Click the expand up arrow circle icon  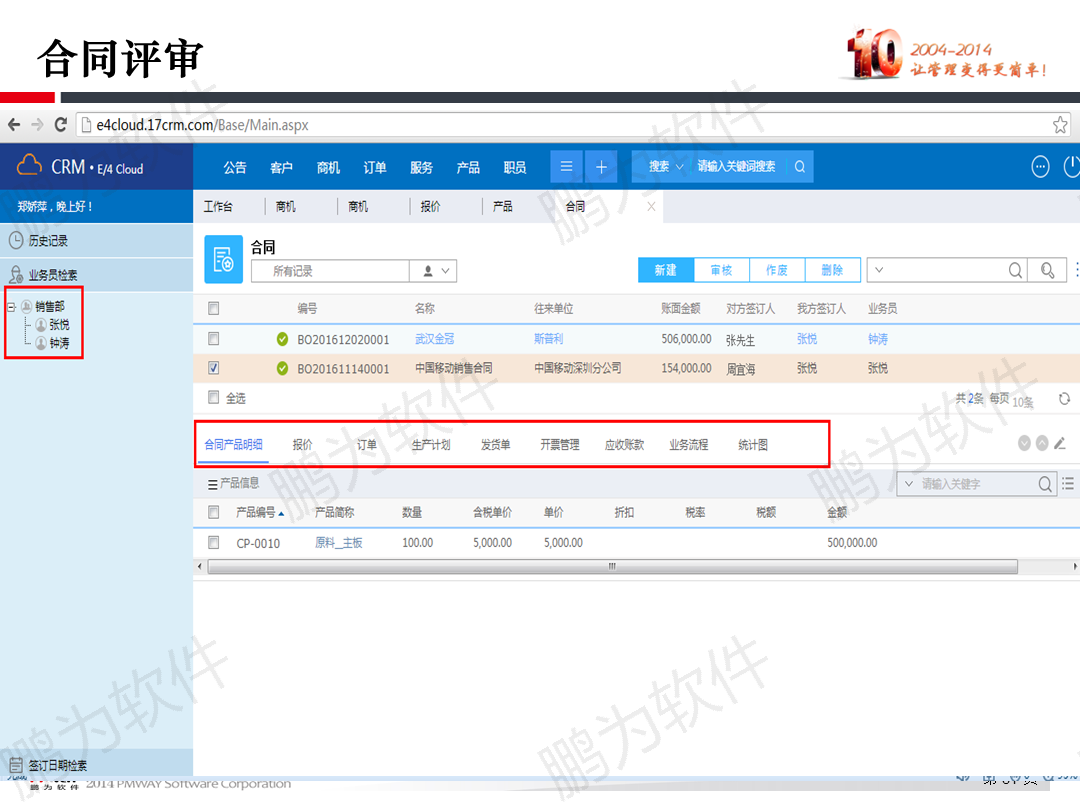coord(1042,444)
